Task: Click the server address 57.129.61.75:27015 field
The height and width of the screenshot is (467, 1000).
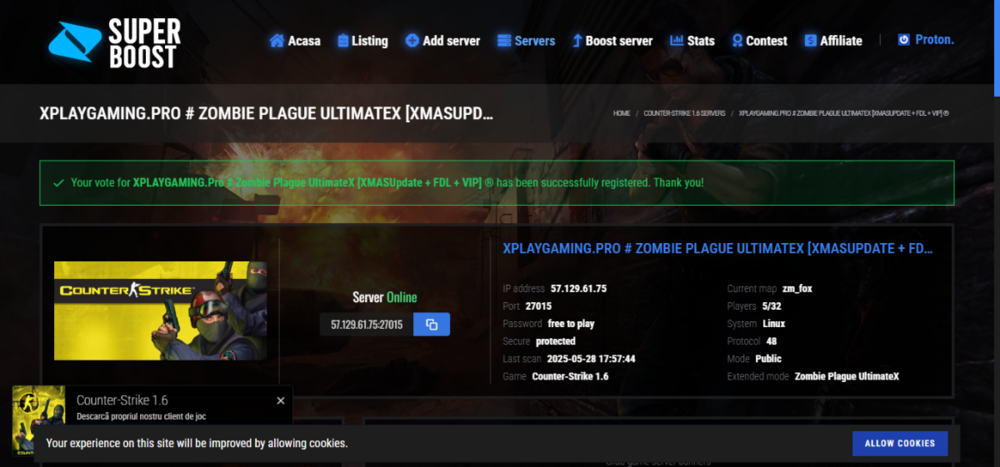Action: (x=366, y=325)
